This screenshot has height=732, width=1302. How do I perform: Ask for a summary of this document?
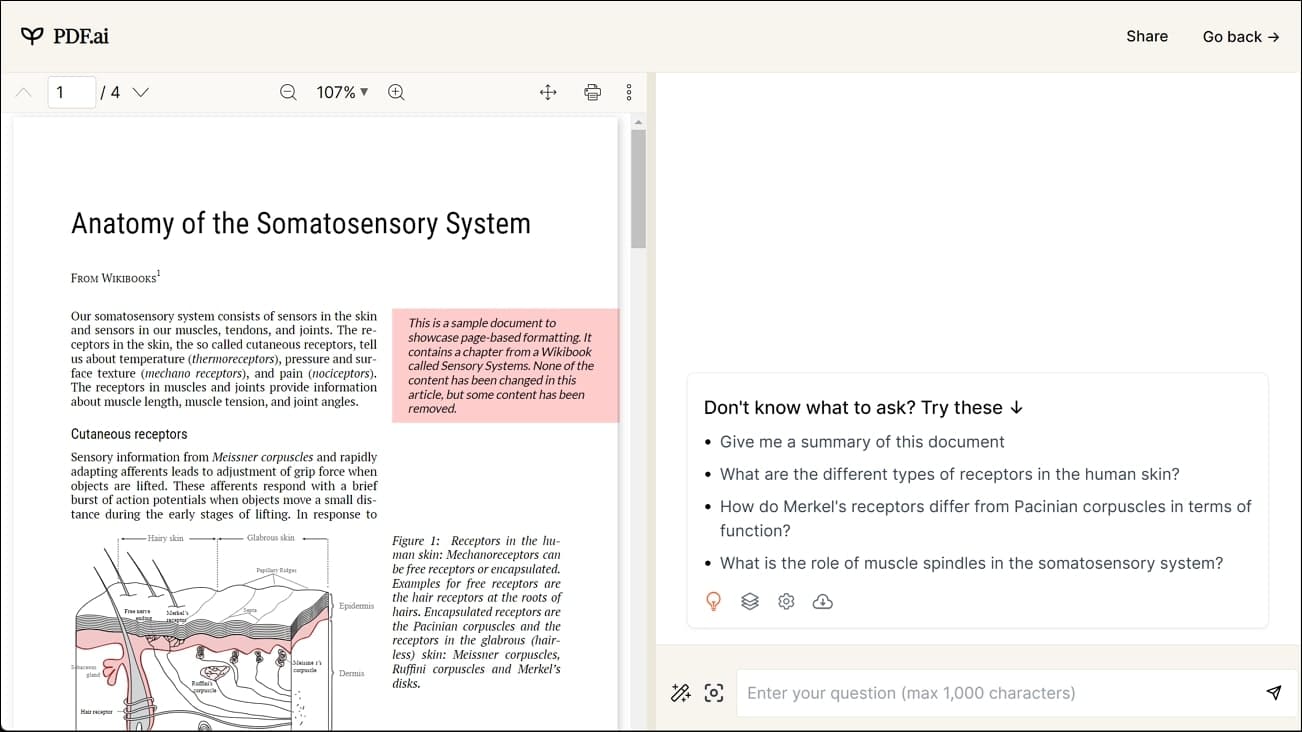862,442
